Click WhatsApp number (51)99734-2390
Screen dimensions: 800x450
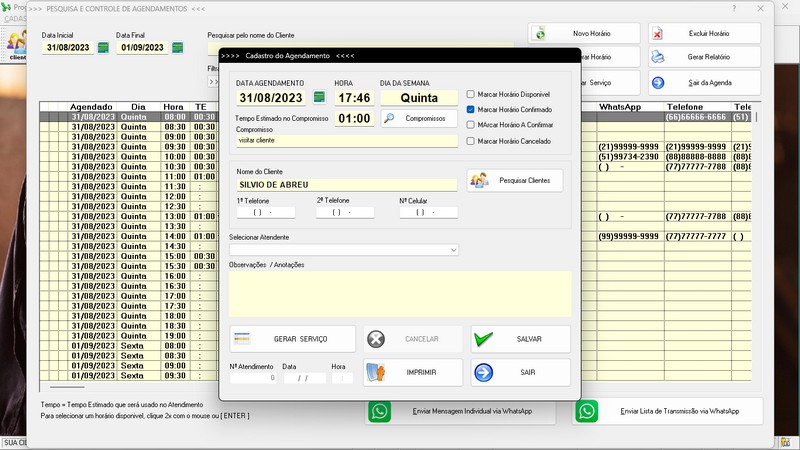628,157
